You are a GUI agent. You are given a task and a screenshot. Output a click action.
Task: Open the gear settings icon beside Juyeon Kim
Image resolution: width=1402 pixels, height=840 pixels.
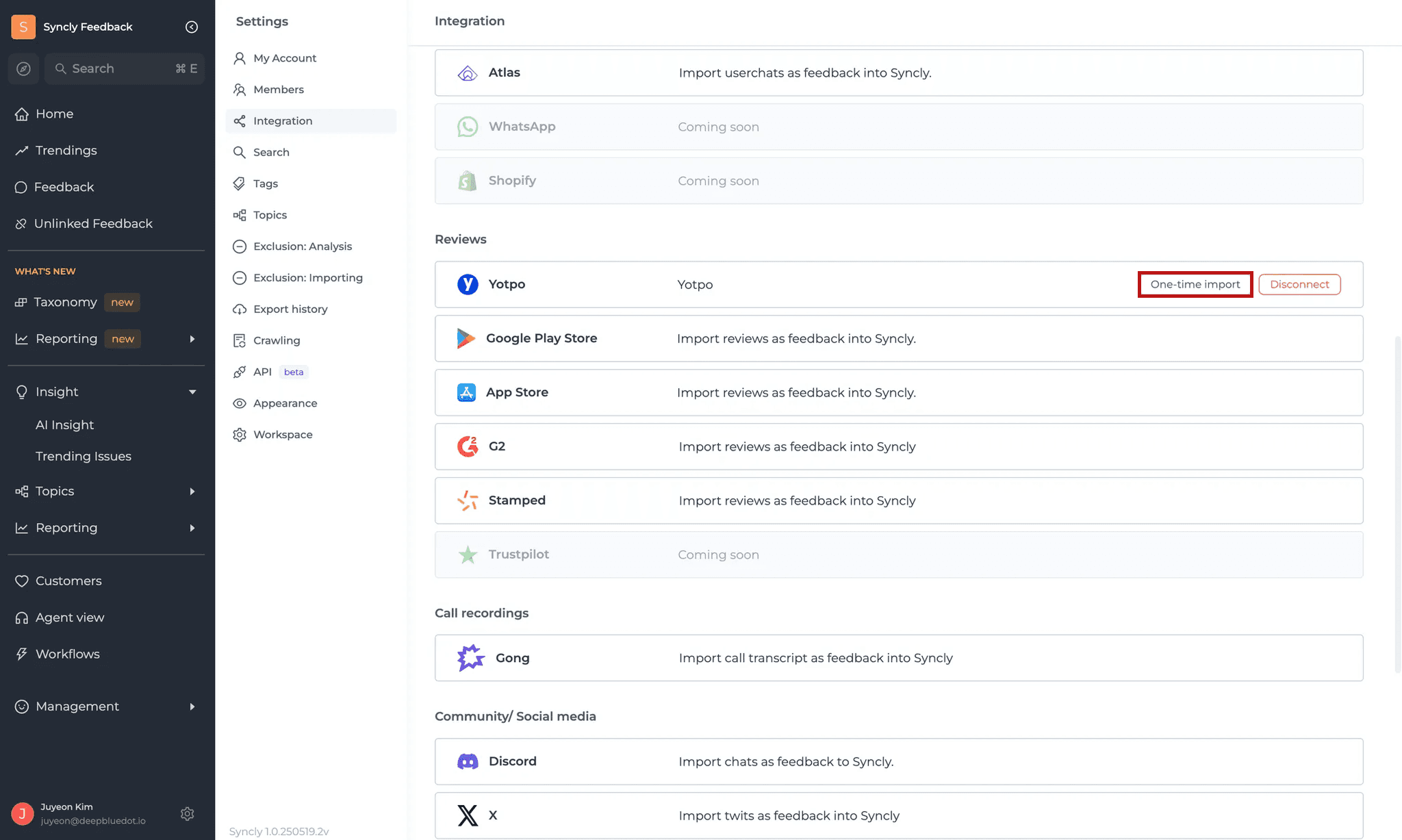pos(187,813)
